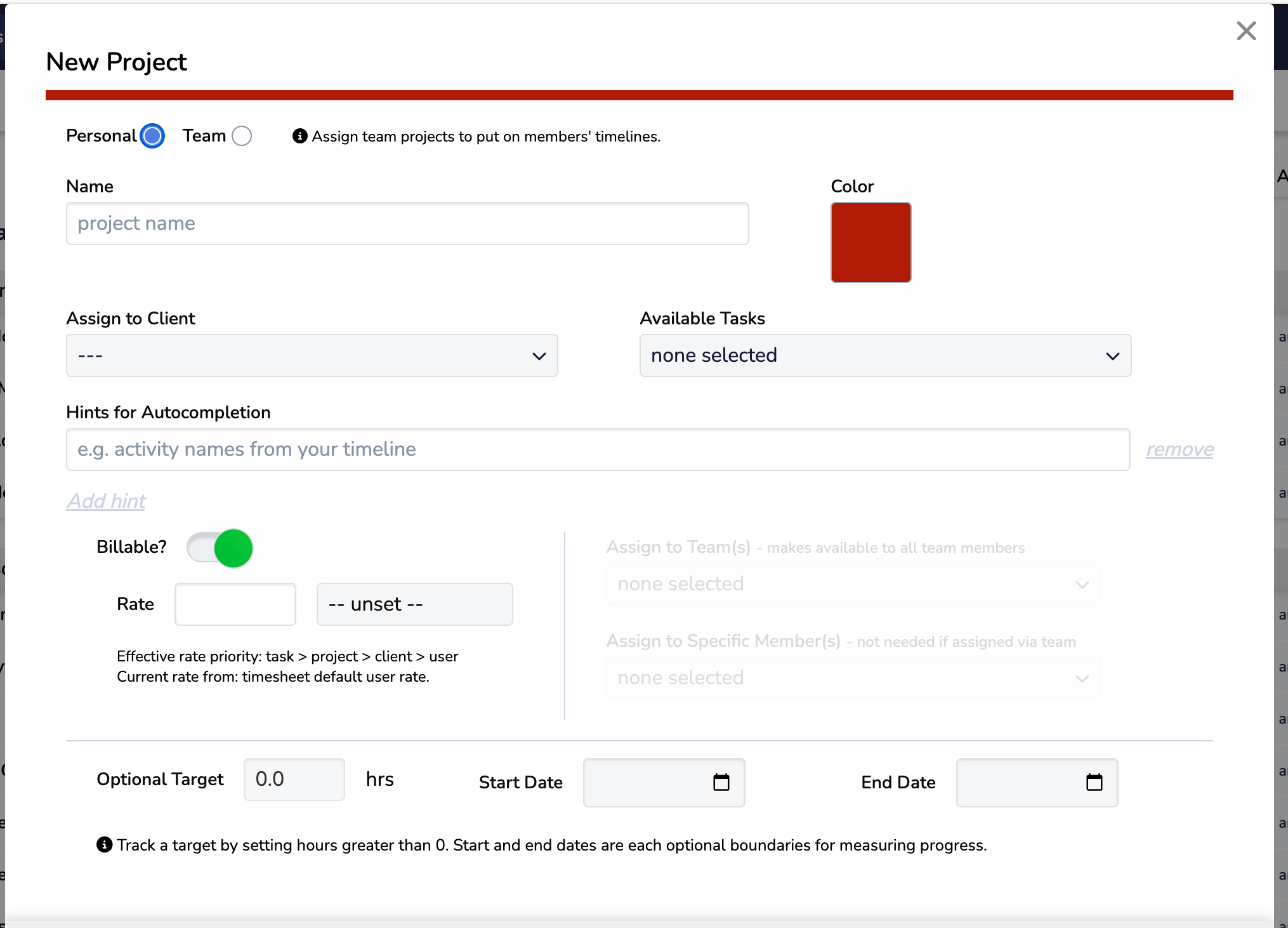Focus the project name input field

pyautogui.click(x=407, y=223)
